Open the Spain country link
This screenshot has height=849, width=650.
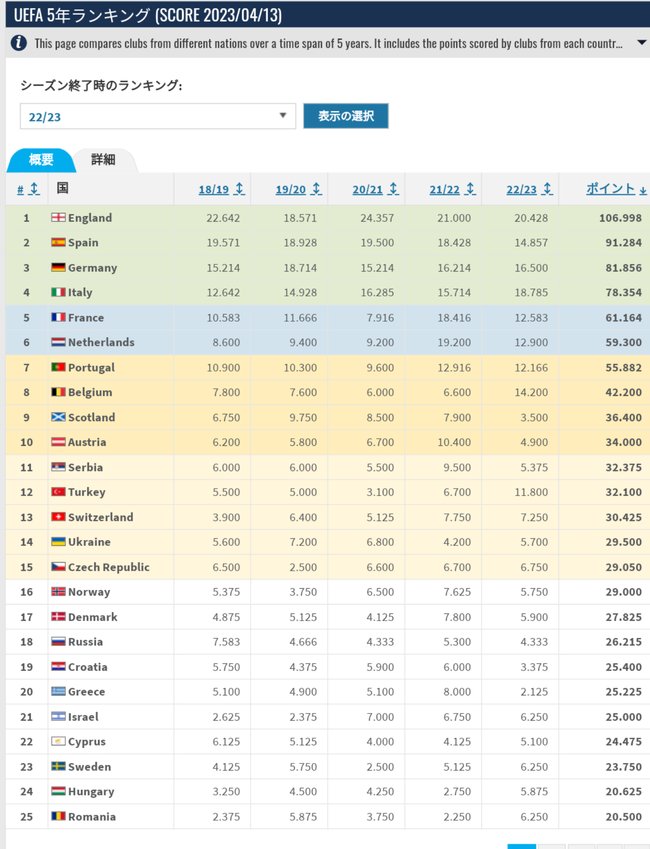(83, 243)
